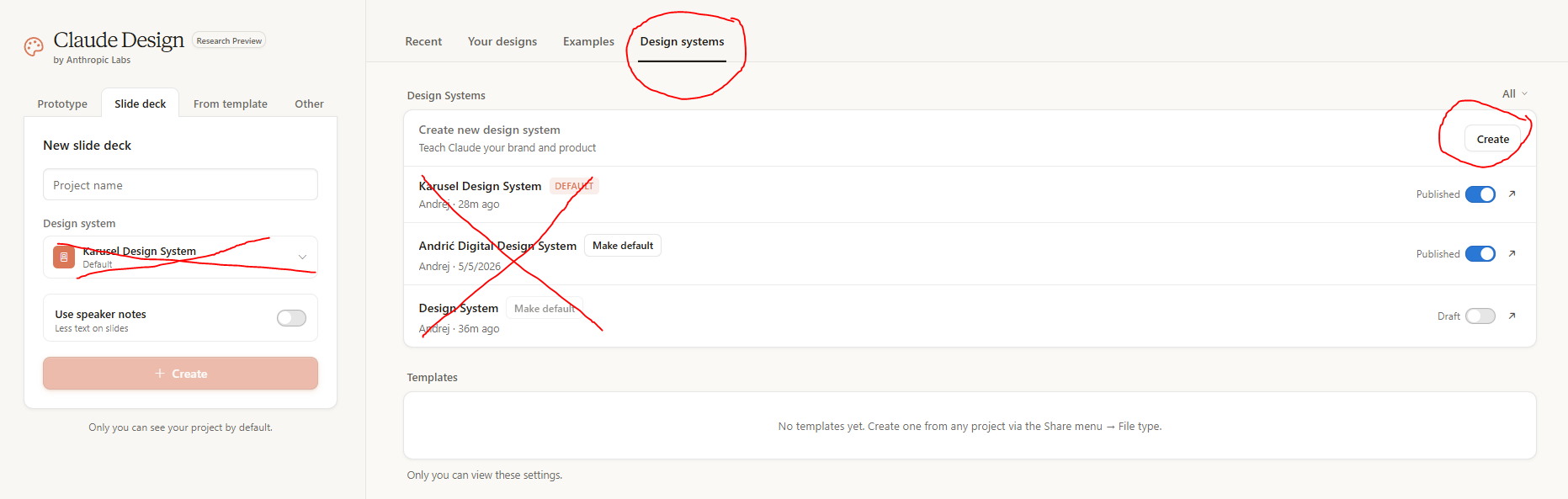Turn on Use speaker notes switch

pos(291,318)
